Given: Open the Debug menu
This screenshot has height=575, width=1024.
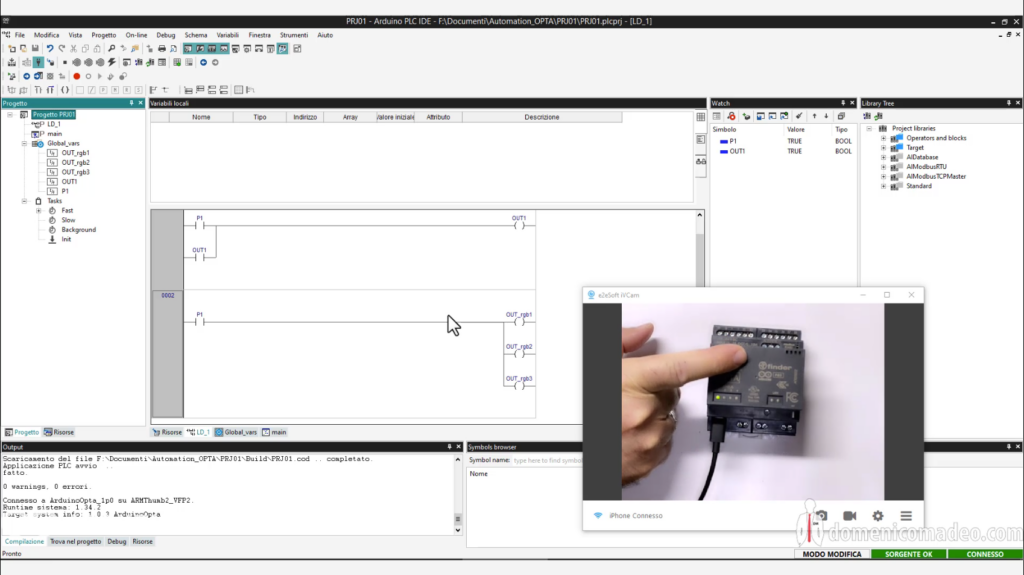Looking at the screenshot, I should tap(166, 35).
